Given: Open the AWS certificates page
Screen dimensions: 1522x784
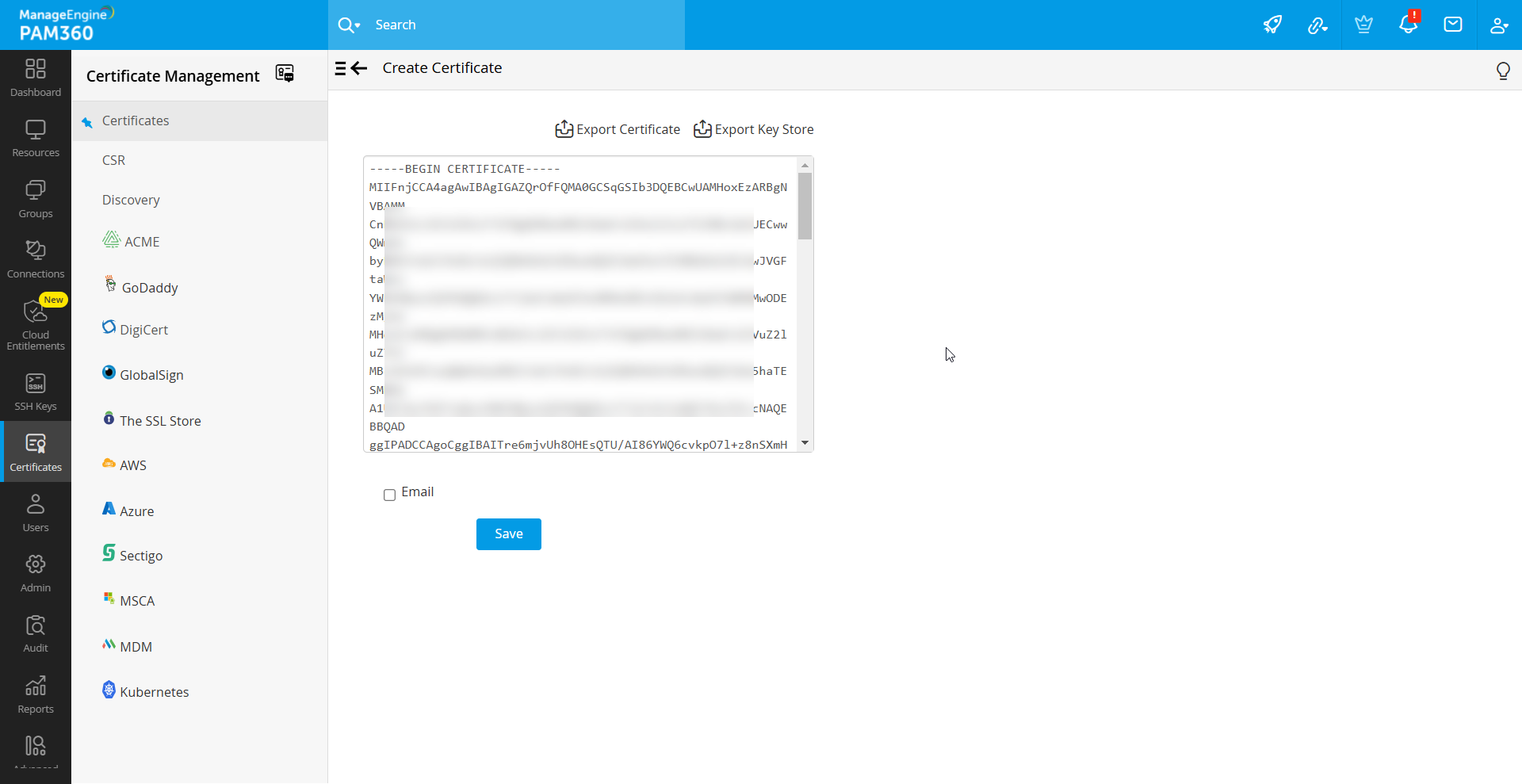Looking at the screenshot, I should point(124,465).
